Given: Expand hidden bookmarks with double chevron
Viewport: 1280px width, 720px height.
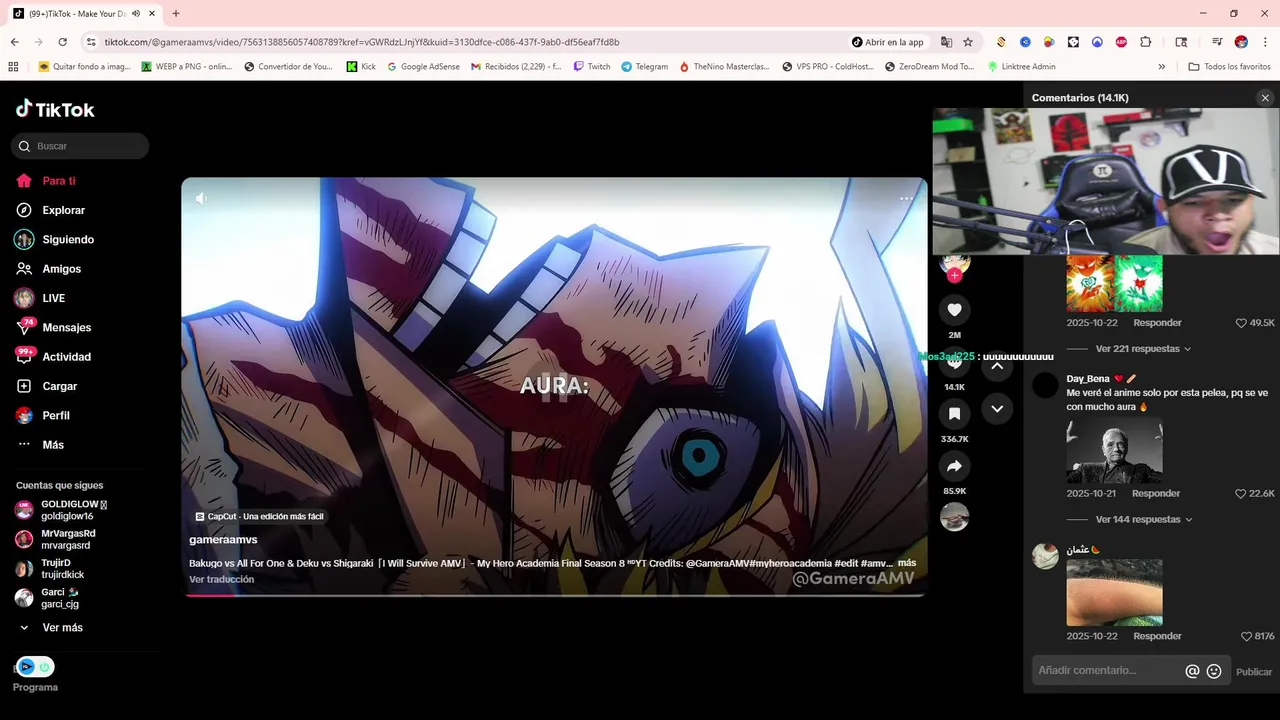Looking at the screenshot, I should (x=1162, y=67).
